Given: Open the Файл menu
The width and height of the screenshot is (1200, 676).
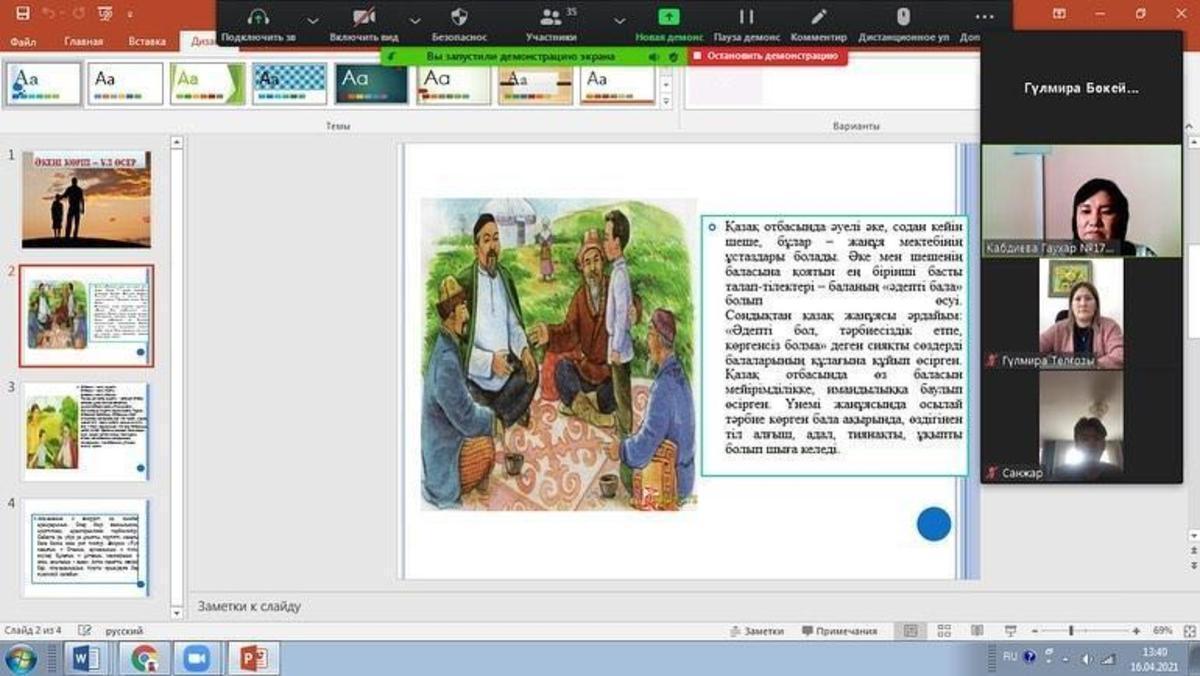Looking at the screenshot, I should click(x=23, y=41).
